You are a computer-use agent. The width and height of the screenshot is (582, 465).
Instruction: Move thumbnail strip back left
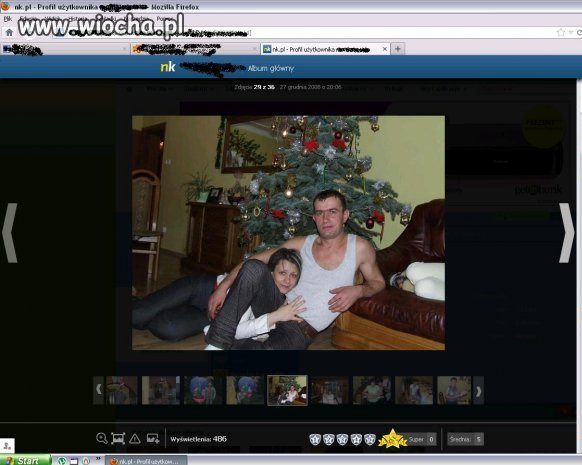[x=98, y=390]
